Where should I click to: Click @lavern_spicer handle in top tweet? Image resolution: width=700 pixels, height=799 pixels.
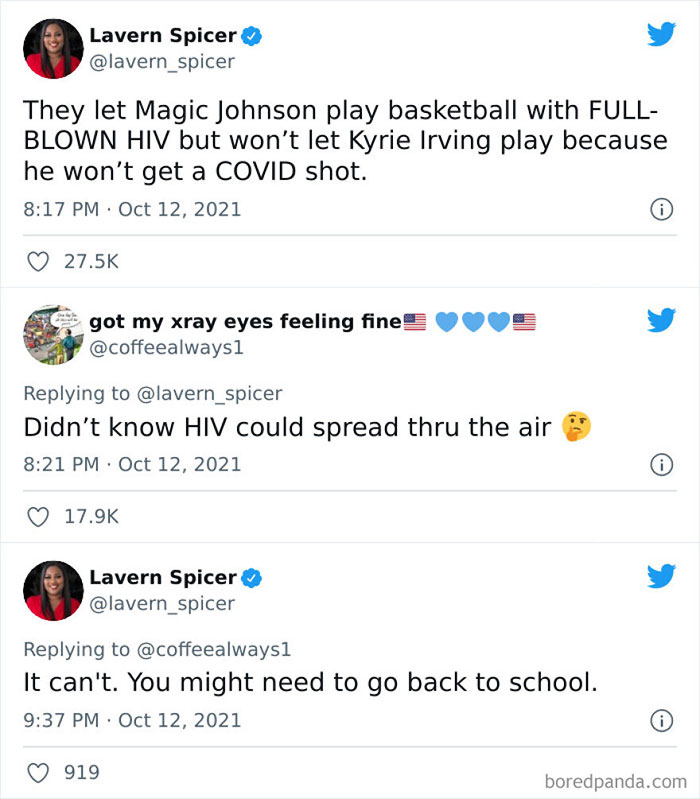click(x=162, y=62)
